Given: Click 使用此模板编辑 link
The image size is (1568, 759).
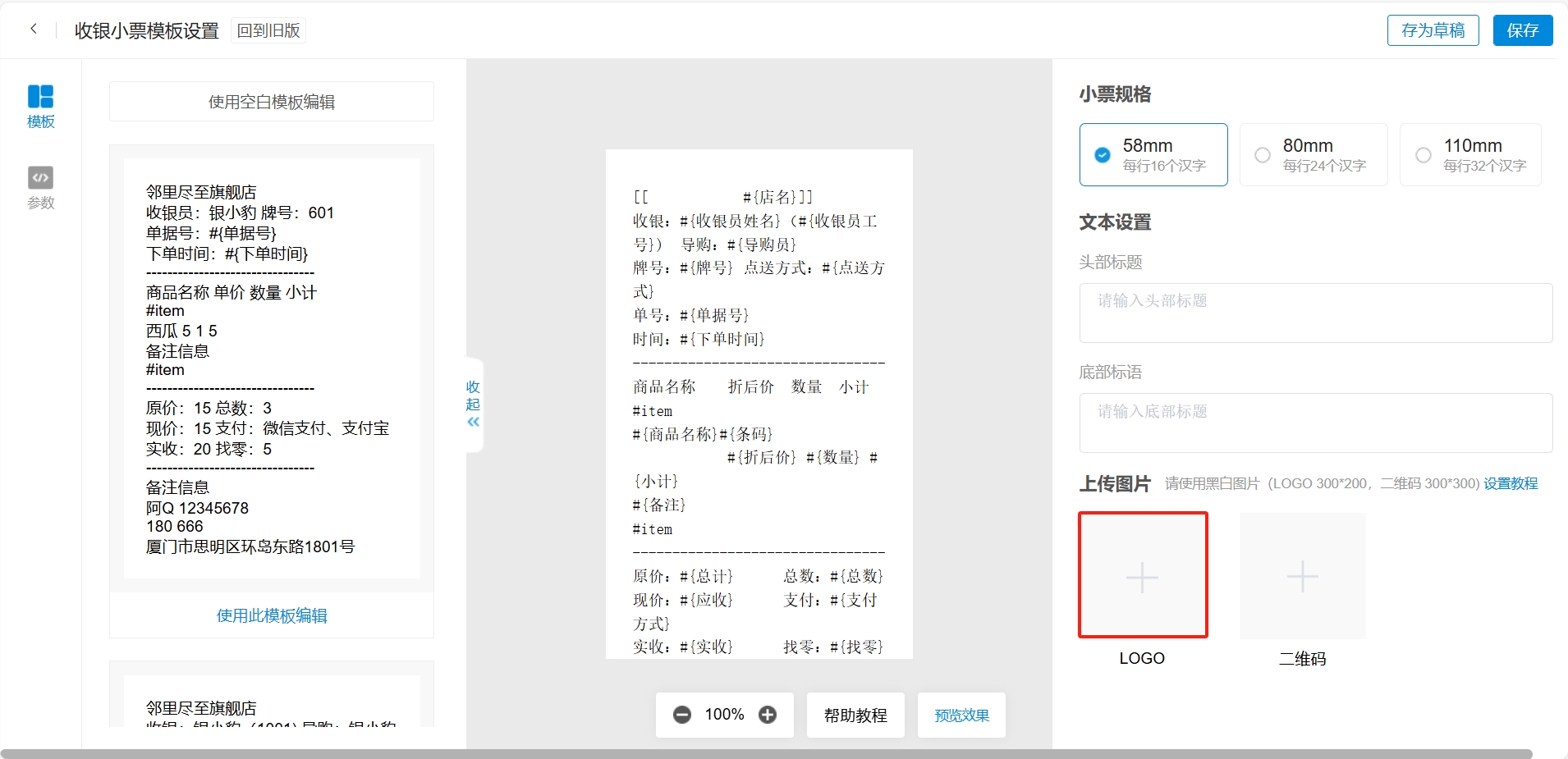Looking at the screenshot, I should pos(271,615).
